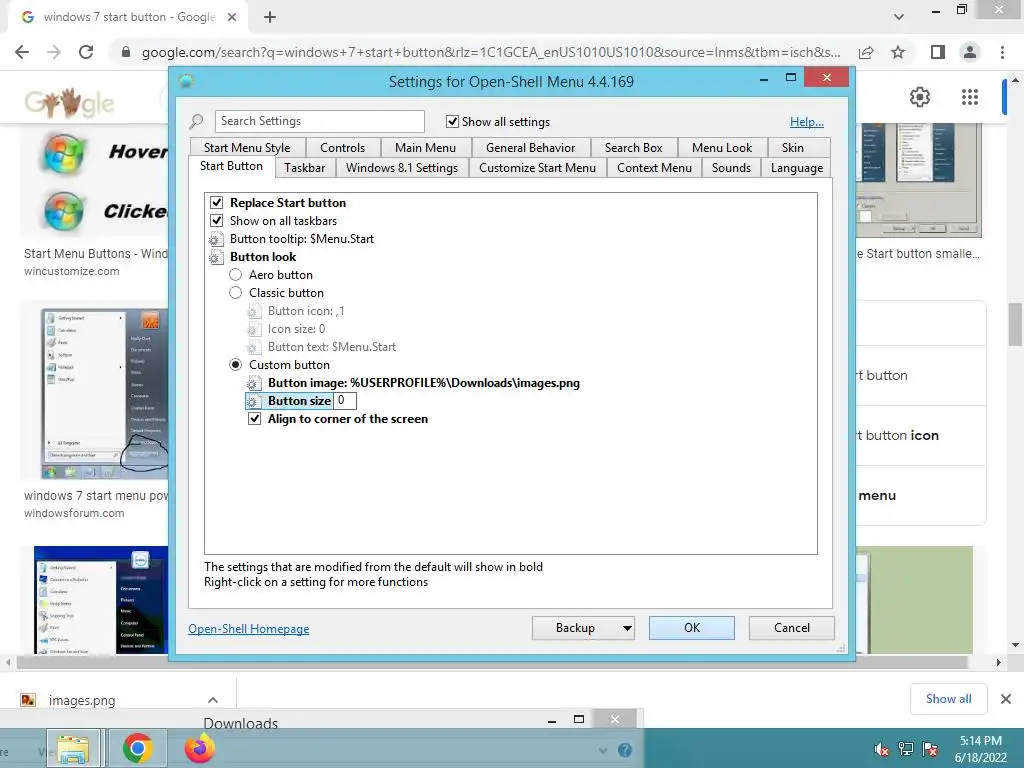Click the Search Settings field
Image resolution: width=1024 pixels, height=768 pixels.
[319, 121]
